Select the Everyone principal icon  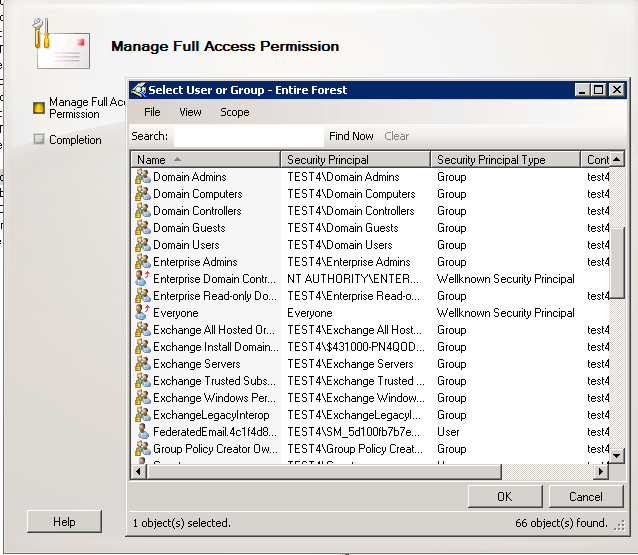pos(143,312)
